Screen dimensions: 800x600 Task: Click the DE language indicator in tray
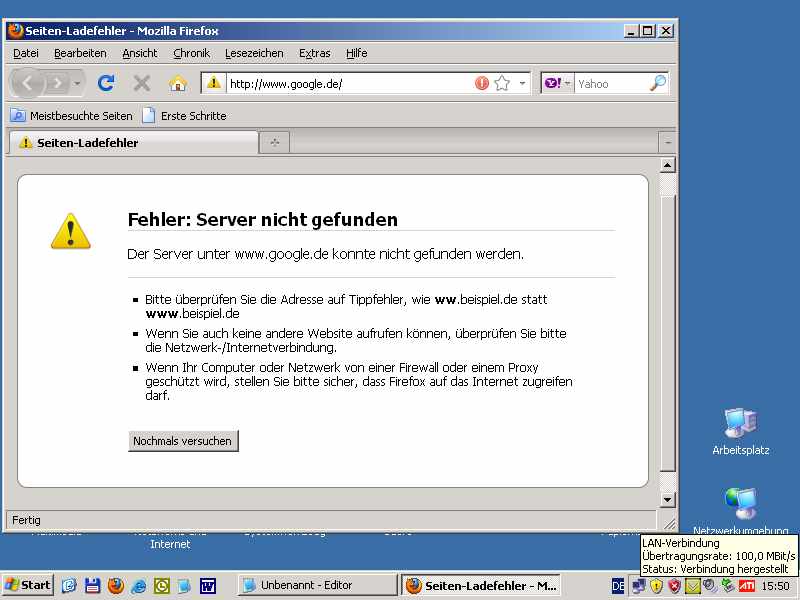pos(617,586)
